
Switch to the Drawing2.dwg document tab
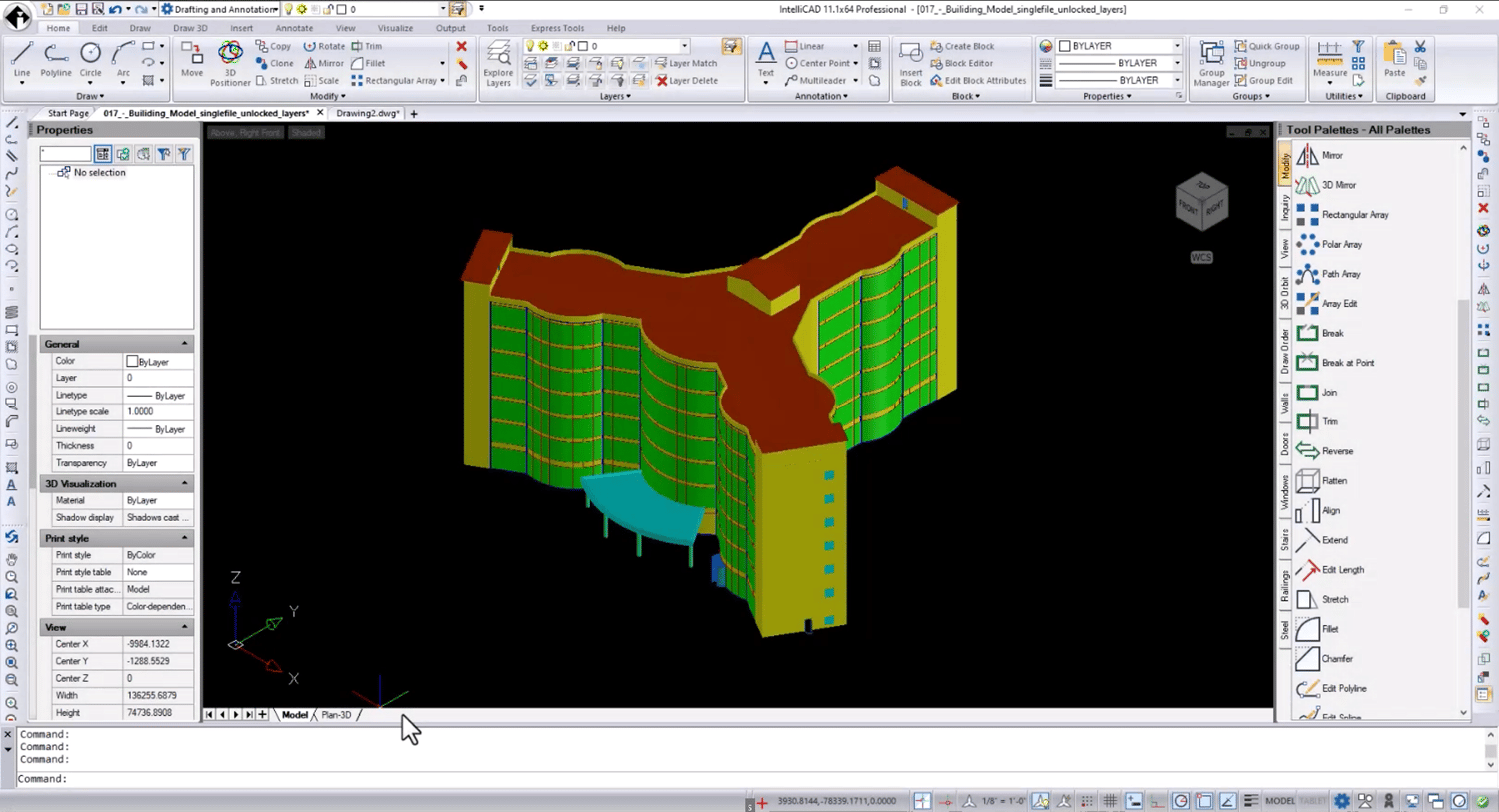pyautogui.click(x=367, y=113)
